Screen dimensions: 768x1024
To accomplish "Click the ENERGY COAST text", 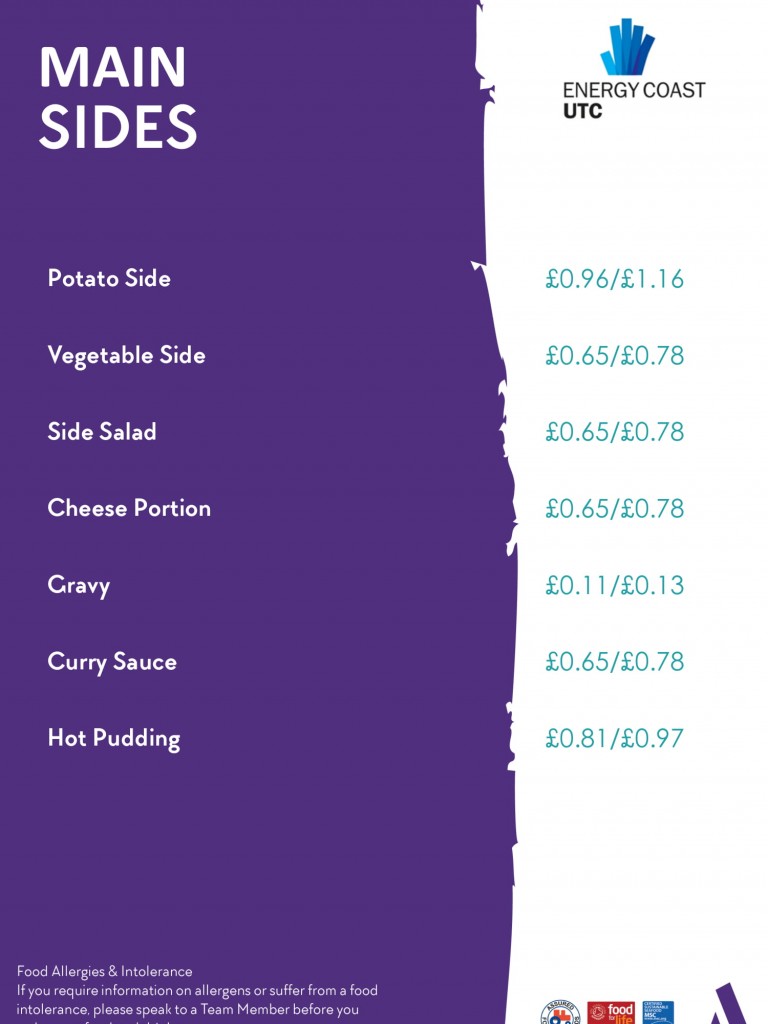I will (634, 90).
